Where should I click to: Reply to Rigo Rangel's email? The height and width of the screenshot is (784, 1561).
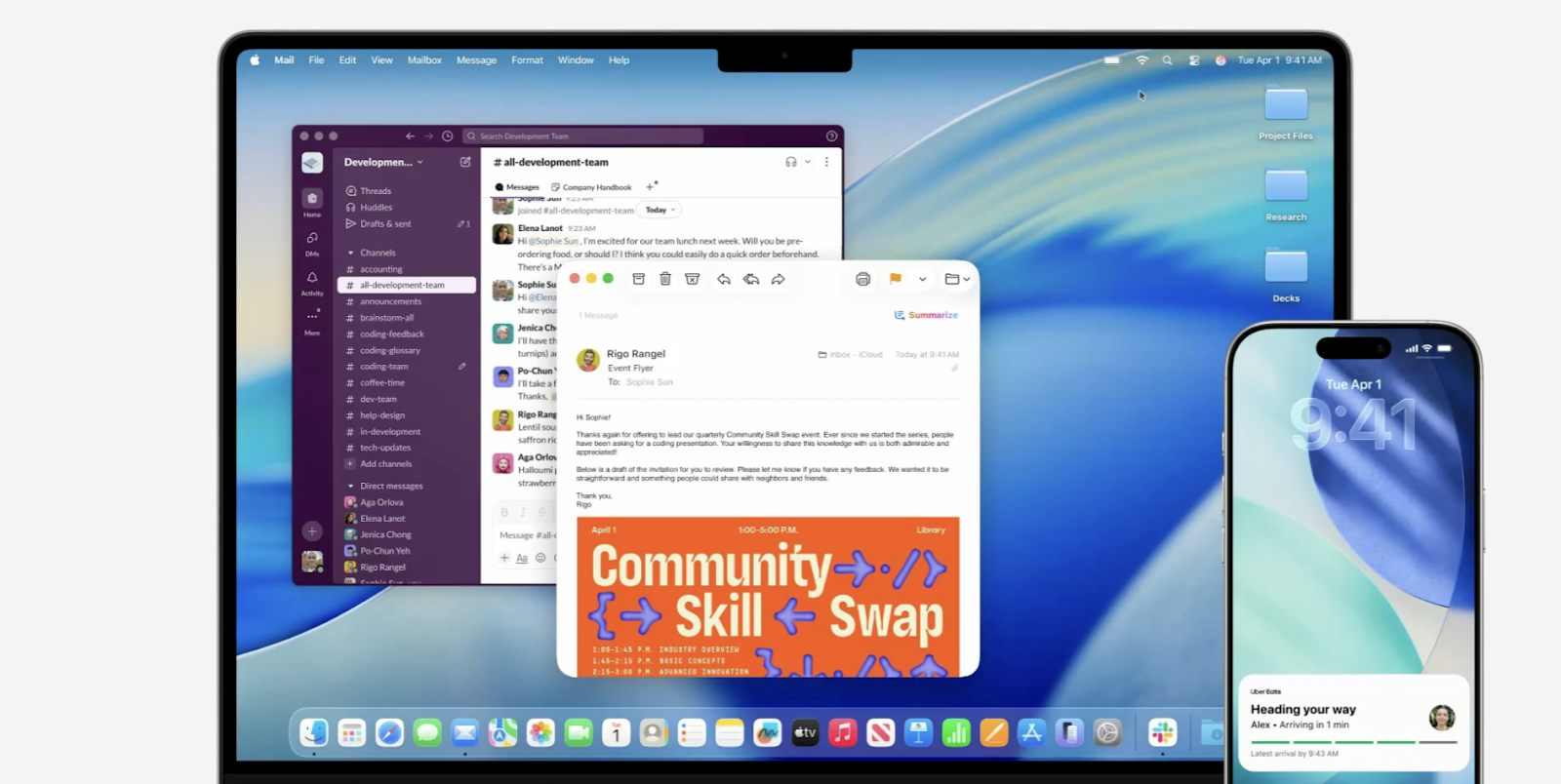click(724, 279)
